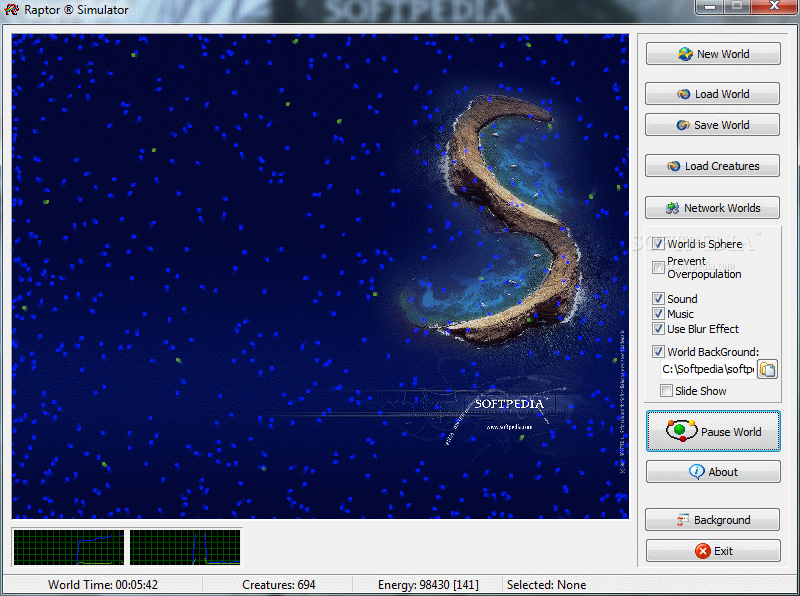The width and height of the screenshot is (800, 596).
Task: Toggle Use Blur Effect checkbox
Action: [x=658, y=329]
